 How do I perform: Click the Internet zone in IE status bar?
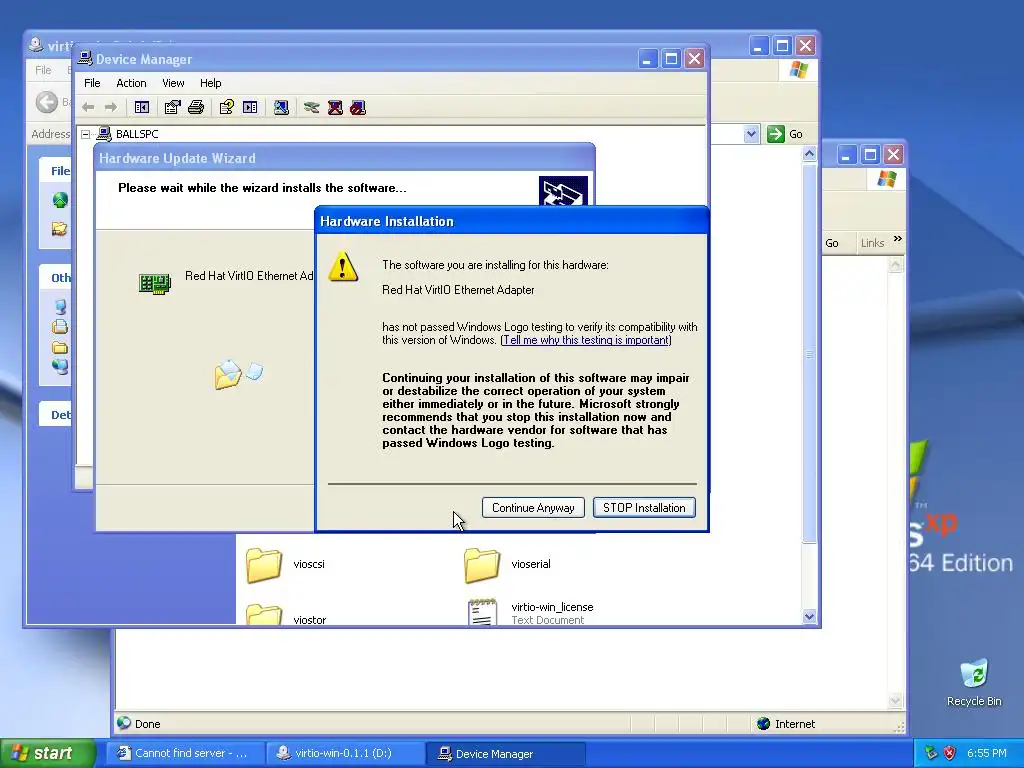pyautogui.click(x=786, y=724)
